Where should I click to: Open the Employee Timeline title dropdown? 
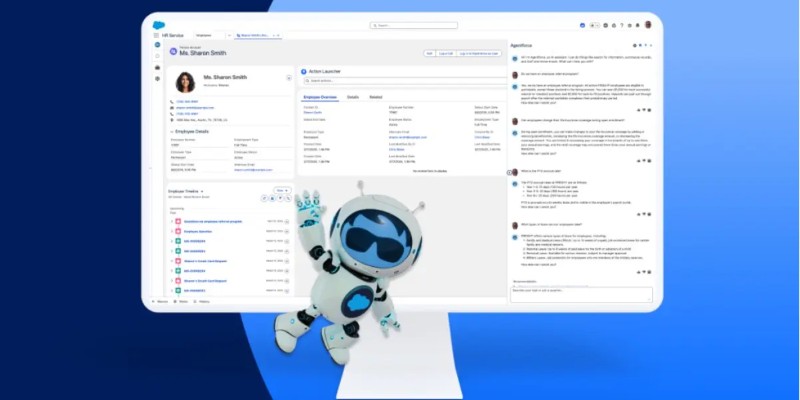[x=202, y=191]
